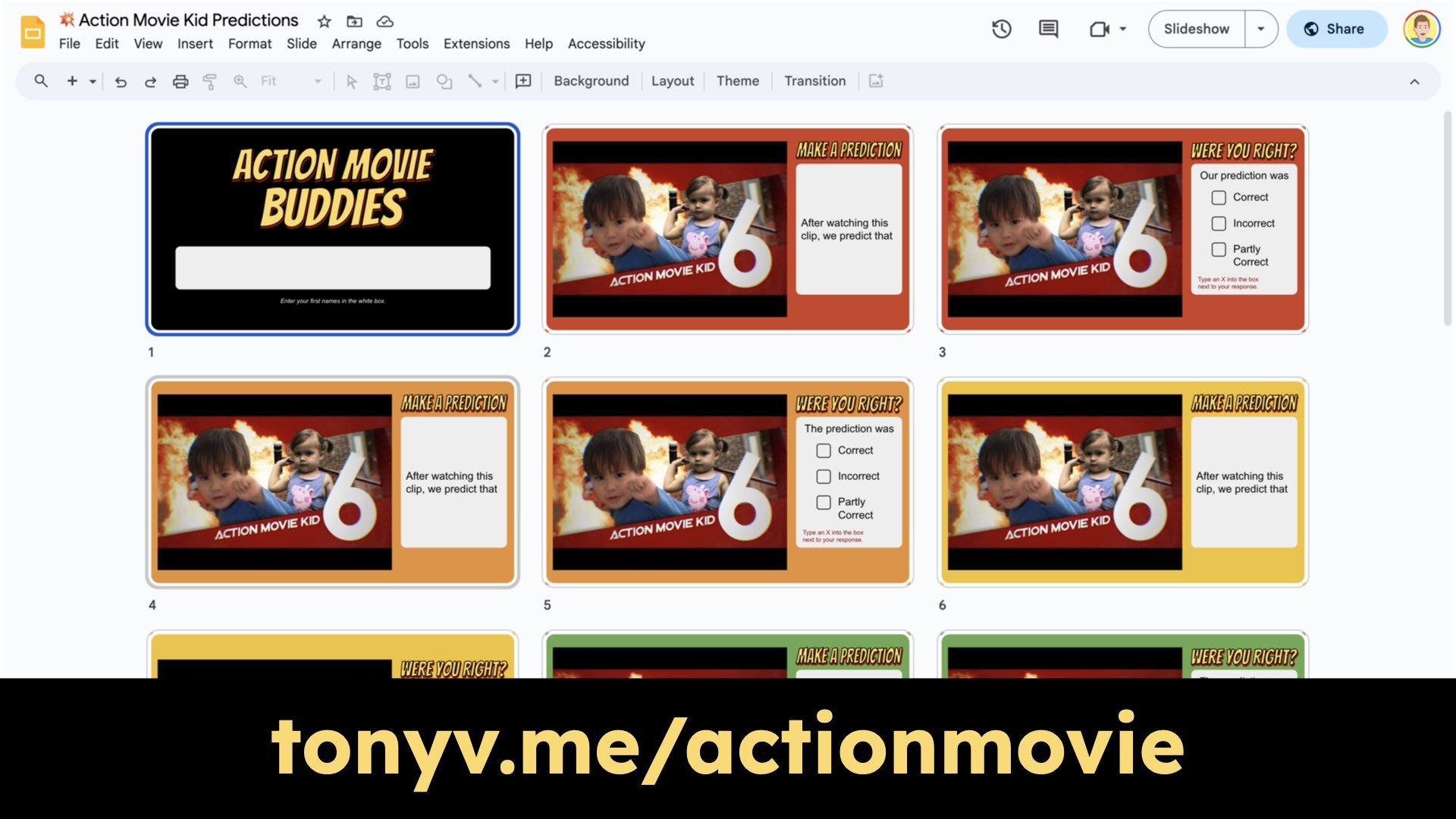Insert an image from toolbar
The height and width of the screenshot is (819, 1456).
pos(413,81)
